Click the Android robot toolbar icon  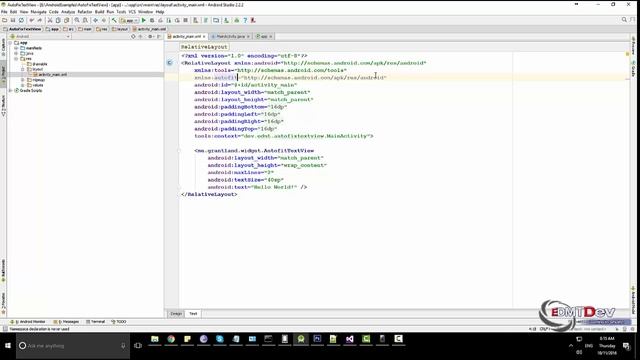tap(236, 20)
